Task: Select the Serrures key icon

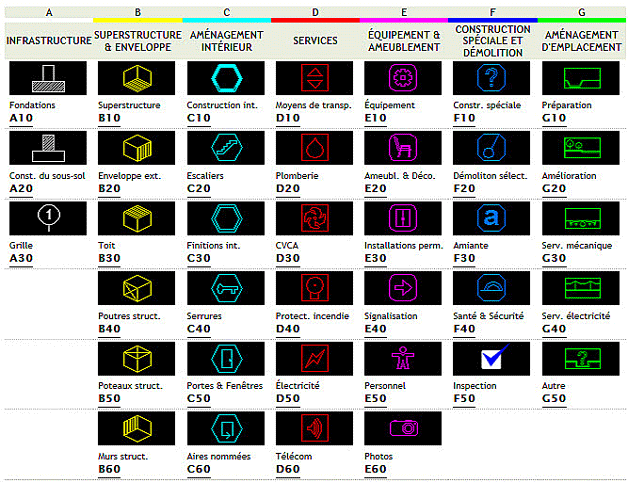Action: click(x=227, y=288)
